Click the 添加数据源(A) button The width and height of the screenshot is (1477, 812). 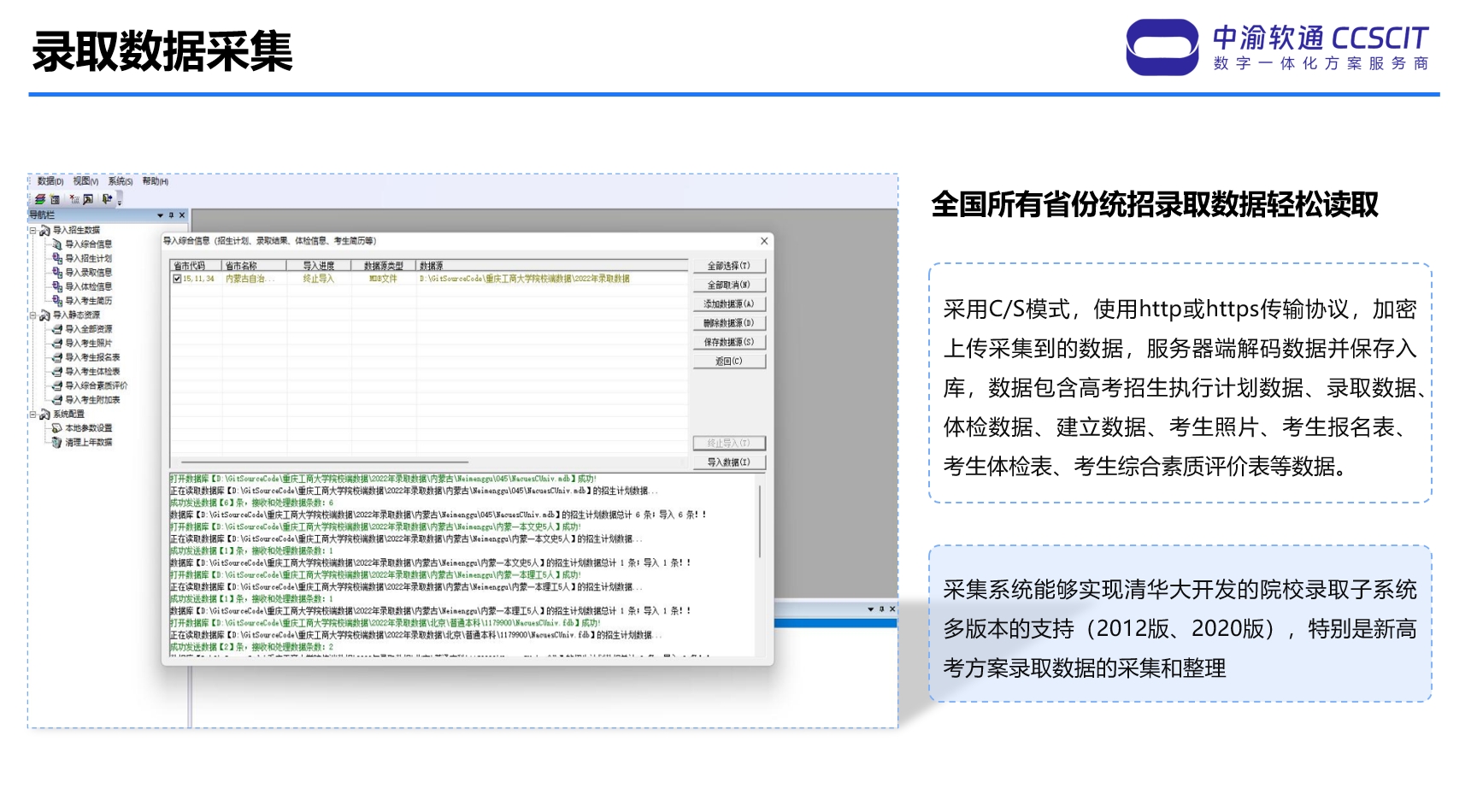click(x=729, y=304)
